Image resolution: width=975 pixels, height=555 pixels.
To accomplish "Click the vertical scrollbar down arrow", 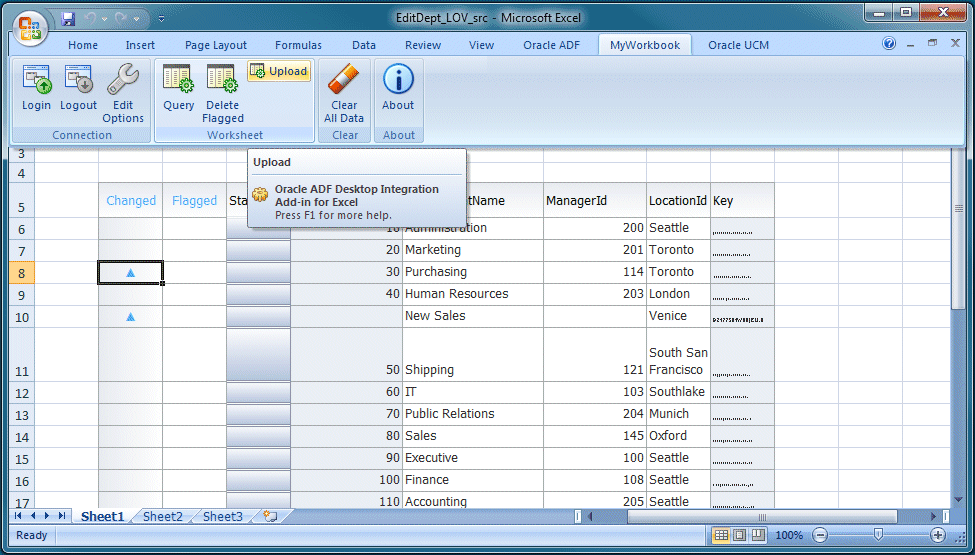I will [958, 499].
